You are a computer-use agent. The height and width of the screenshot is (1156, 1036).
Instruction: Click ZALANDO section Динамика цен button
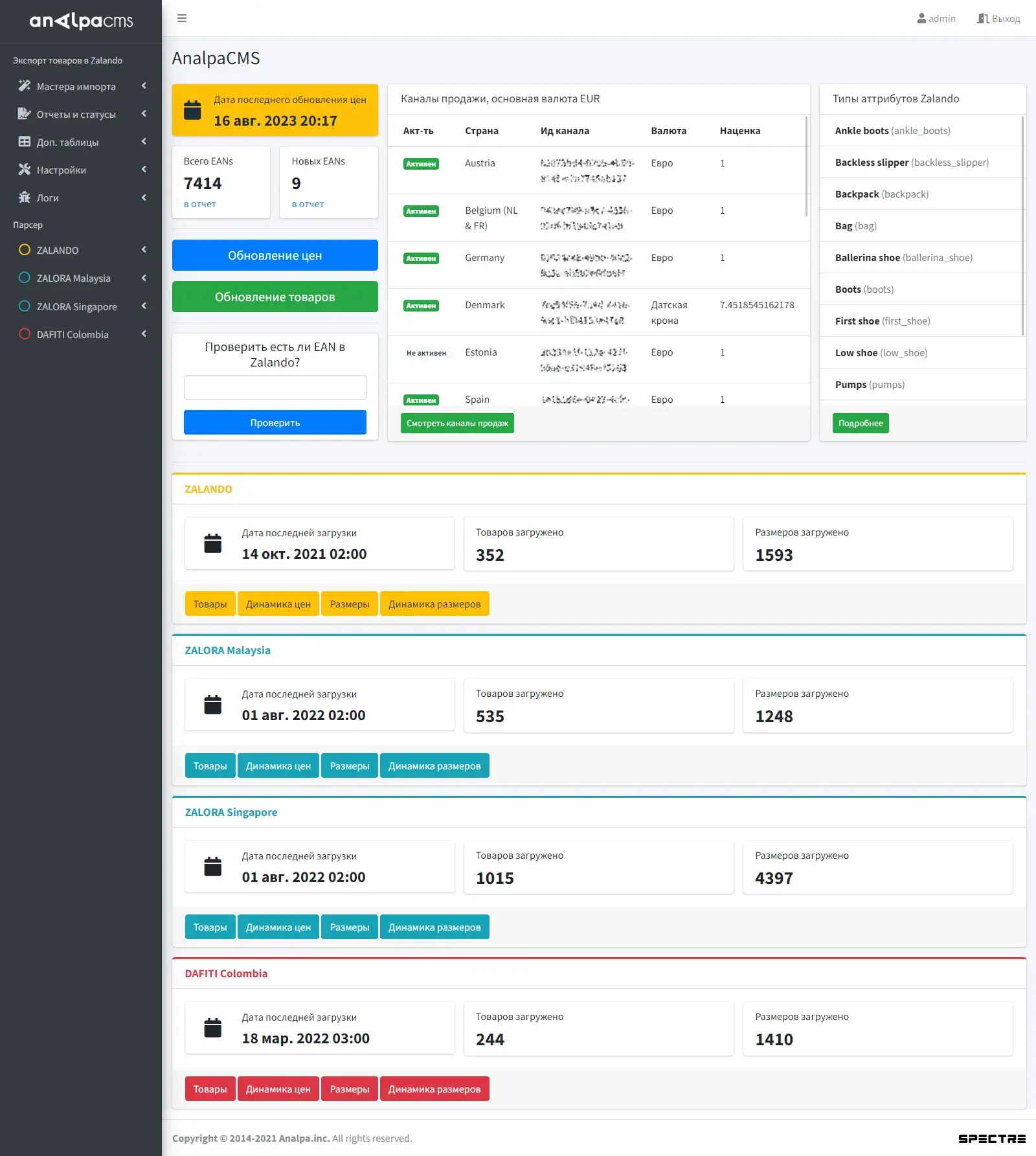coord(278,604)
